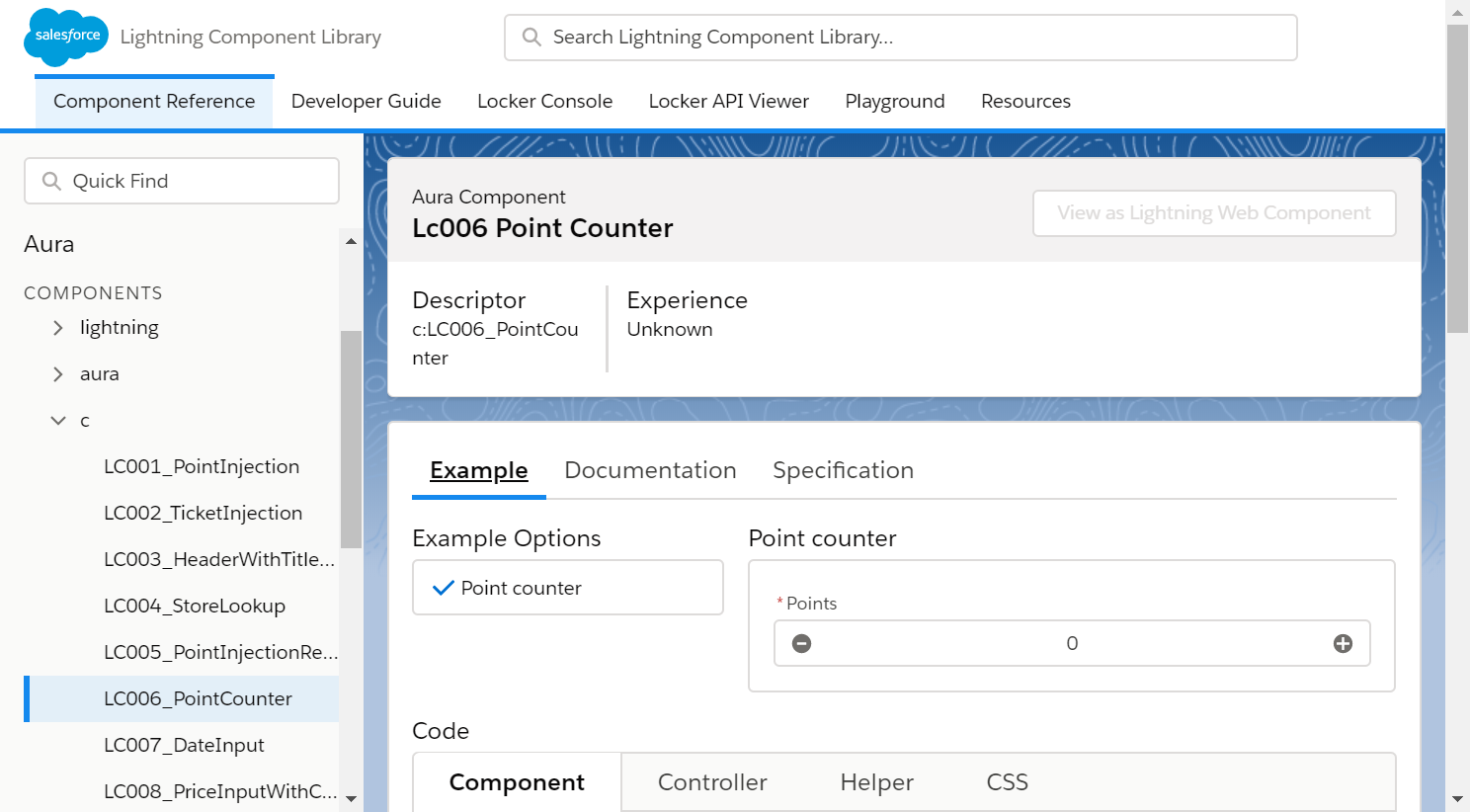Click View as Lightning Web Component button
Screen dimensions: 1470x812
pos(1214,213)
